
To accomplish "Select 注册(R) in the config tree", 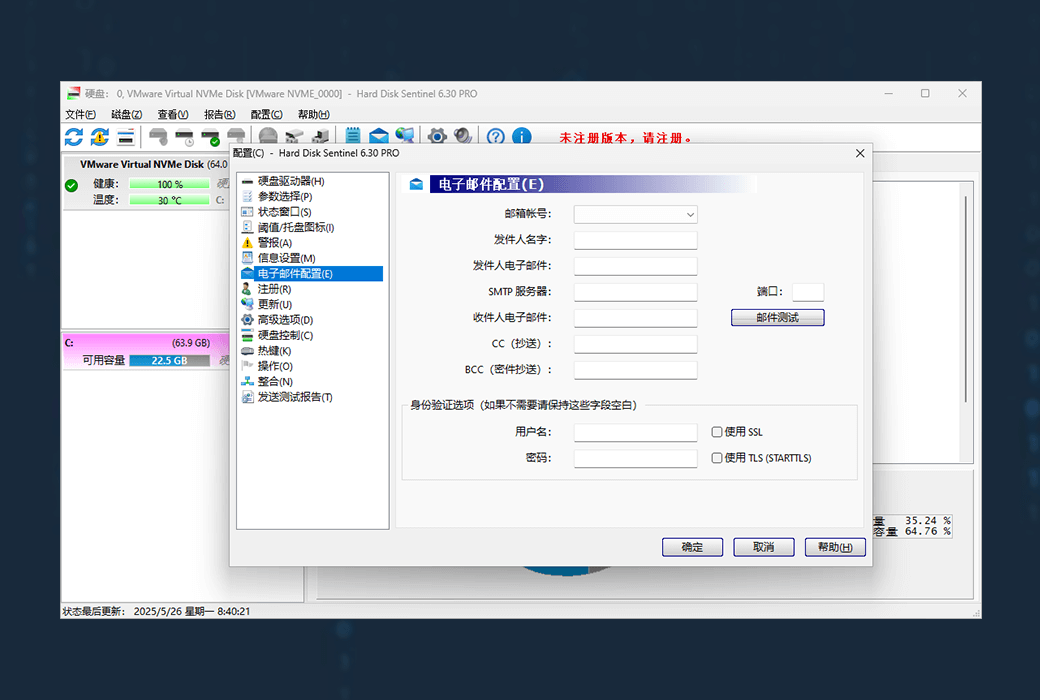I will pos(274,289).
